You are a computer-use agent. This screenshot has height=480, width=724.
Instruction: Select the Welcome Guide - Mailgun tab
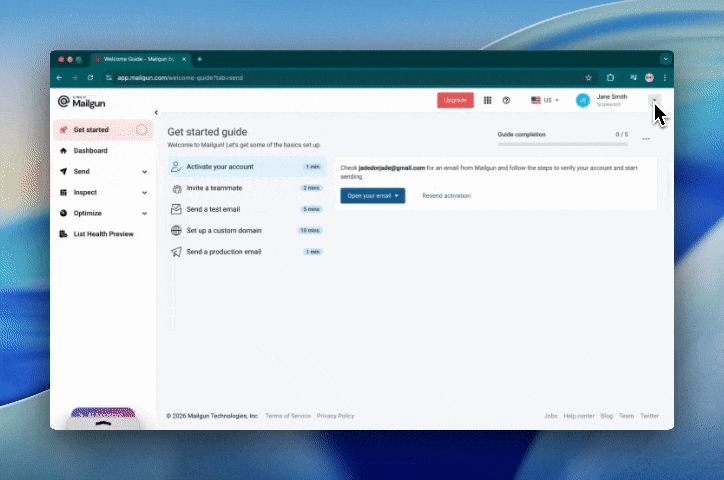pyautogui.click(x=139, y=59)
